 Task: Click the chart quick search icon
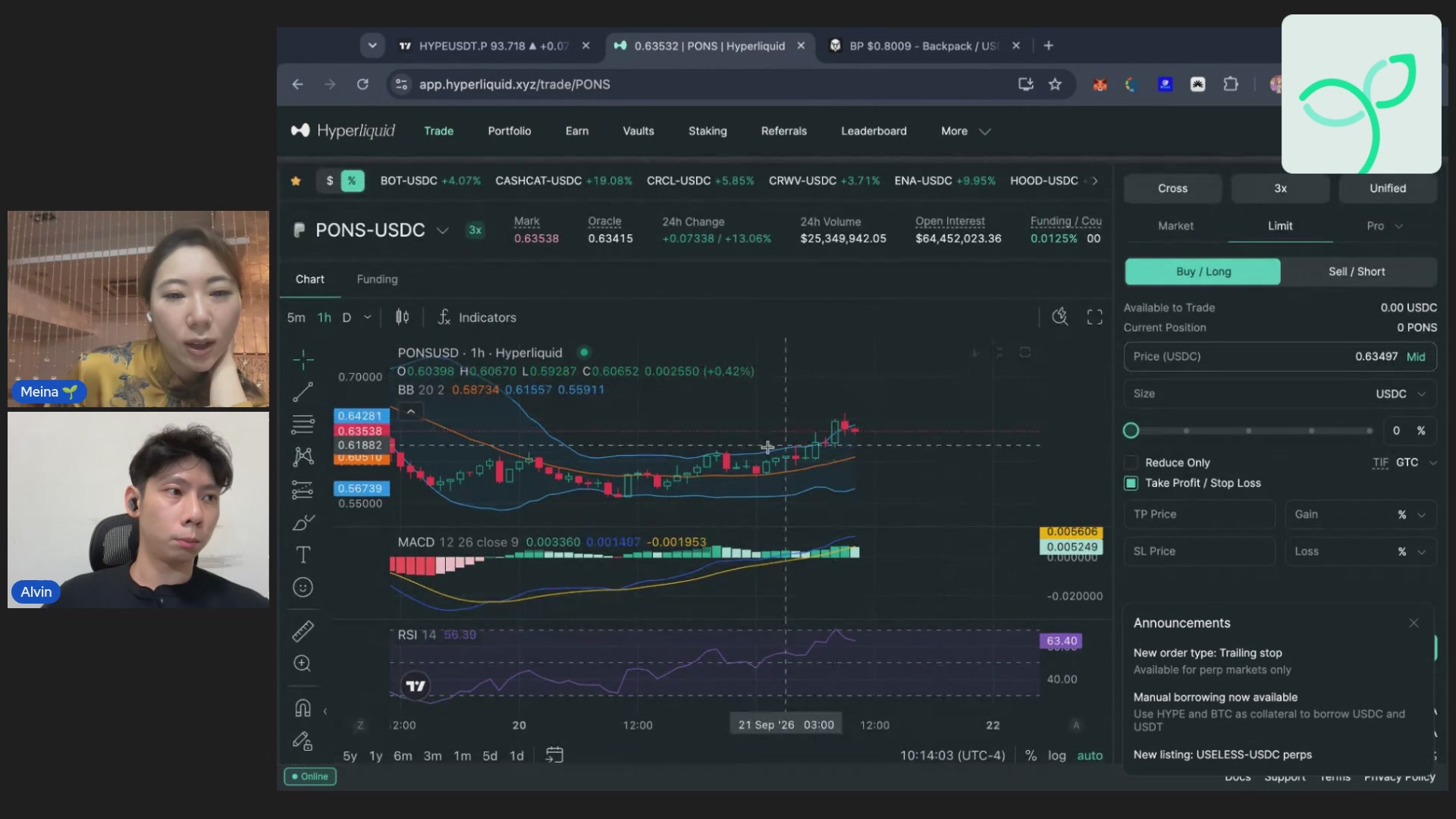(1059, 317)
